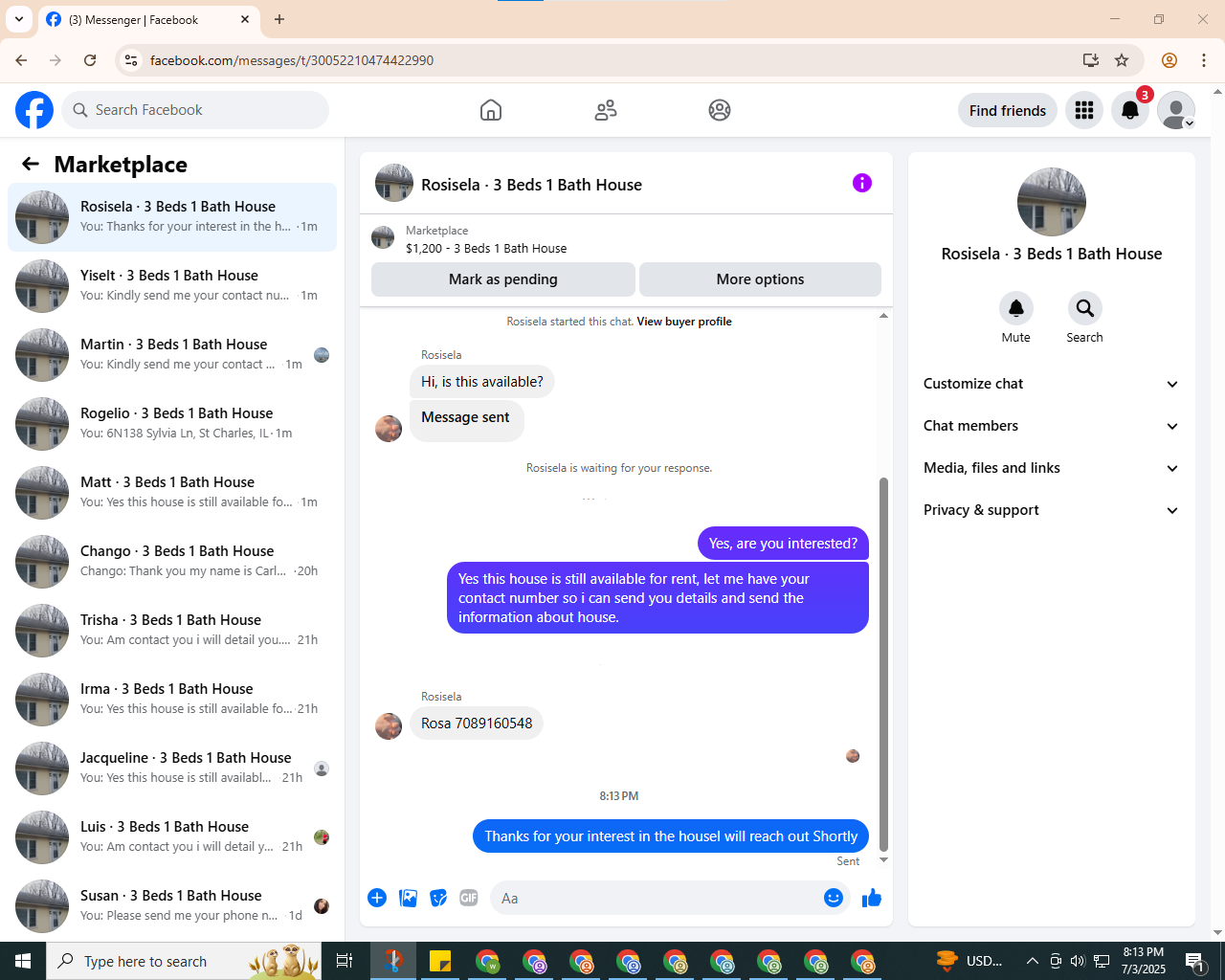Image resolution: width=1225 pixels, height=980 pixels.
Task: Open More options for the listing
Action: pyautogui.click(x=760, y=279)
